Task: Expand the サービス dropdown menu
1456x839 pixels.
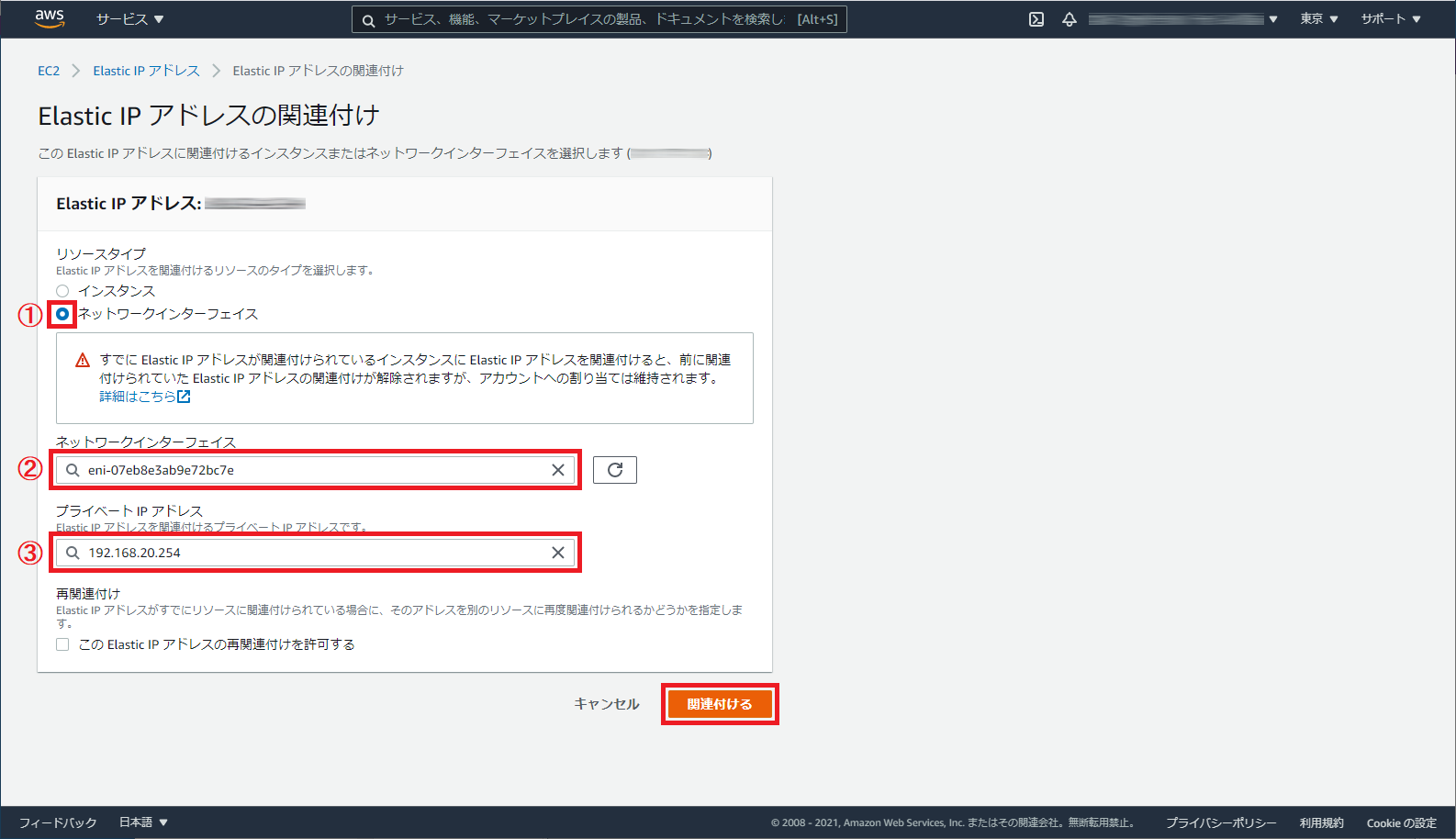Action: [129, 19]
